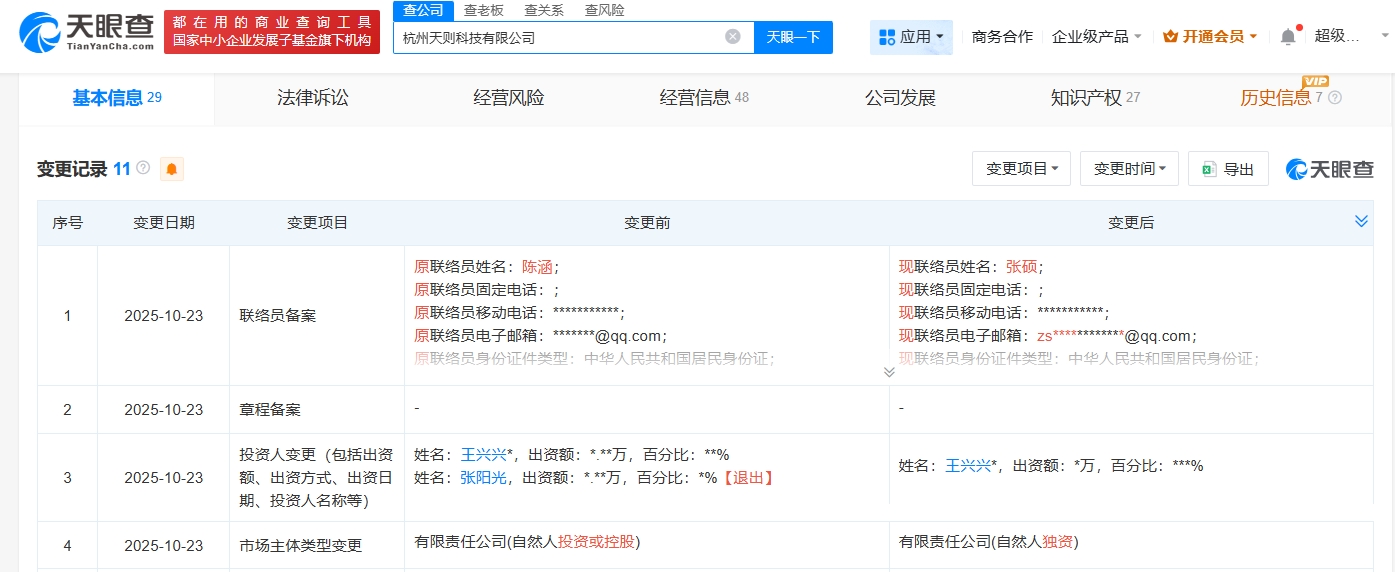Open the 应用 apps dropdown
This screenshot has width=1395, height=572.
coord(911,37)
